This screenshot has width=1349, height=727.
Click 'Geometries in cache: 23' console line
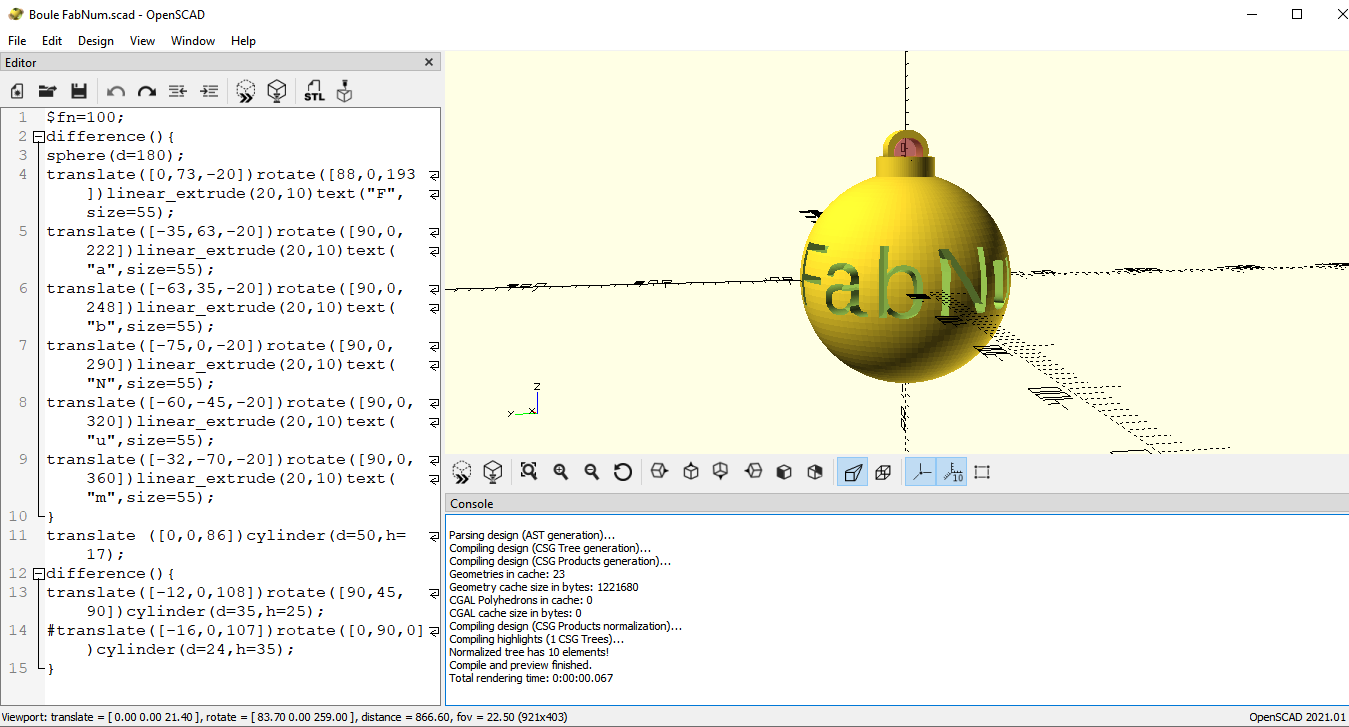coord(507,574)
